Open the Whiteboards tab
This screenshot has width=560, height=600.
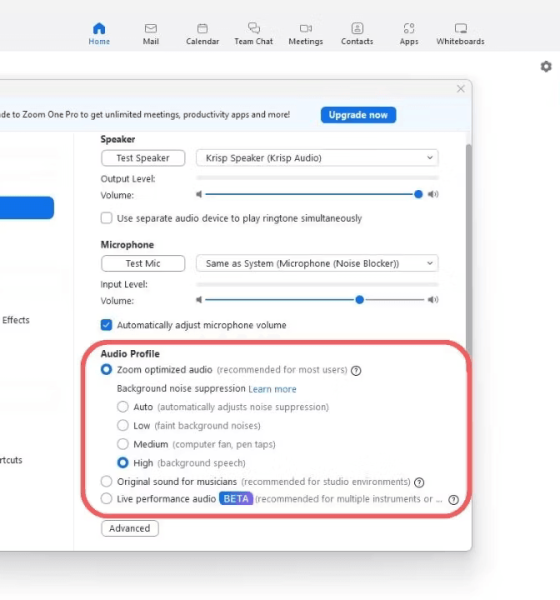[460, 34]
